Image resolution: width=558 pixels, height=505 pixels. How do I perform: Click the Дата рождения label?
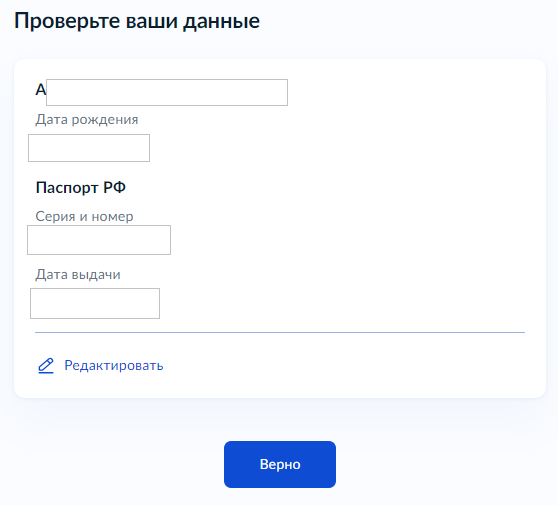pos(86,120)
